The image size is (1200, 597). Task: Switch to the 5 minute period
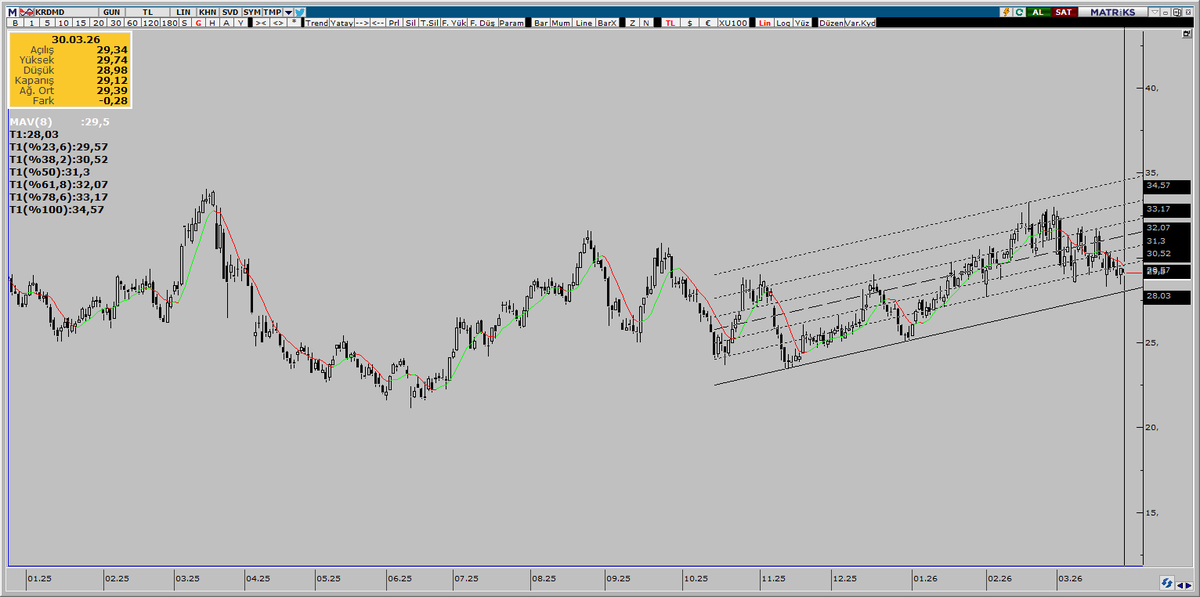pos(47,23)
